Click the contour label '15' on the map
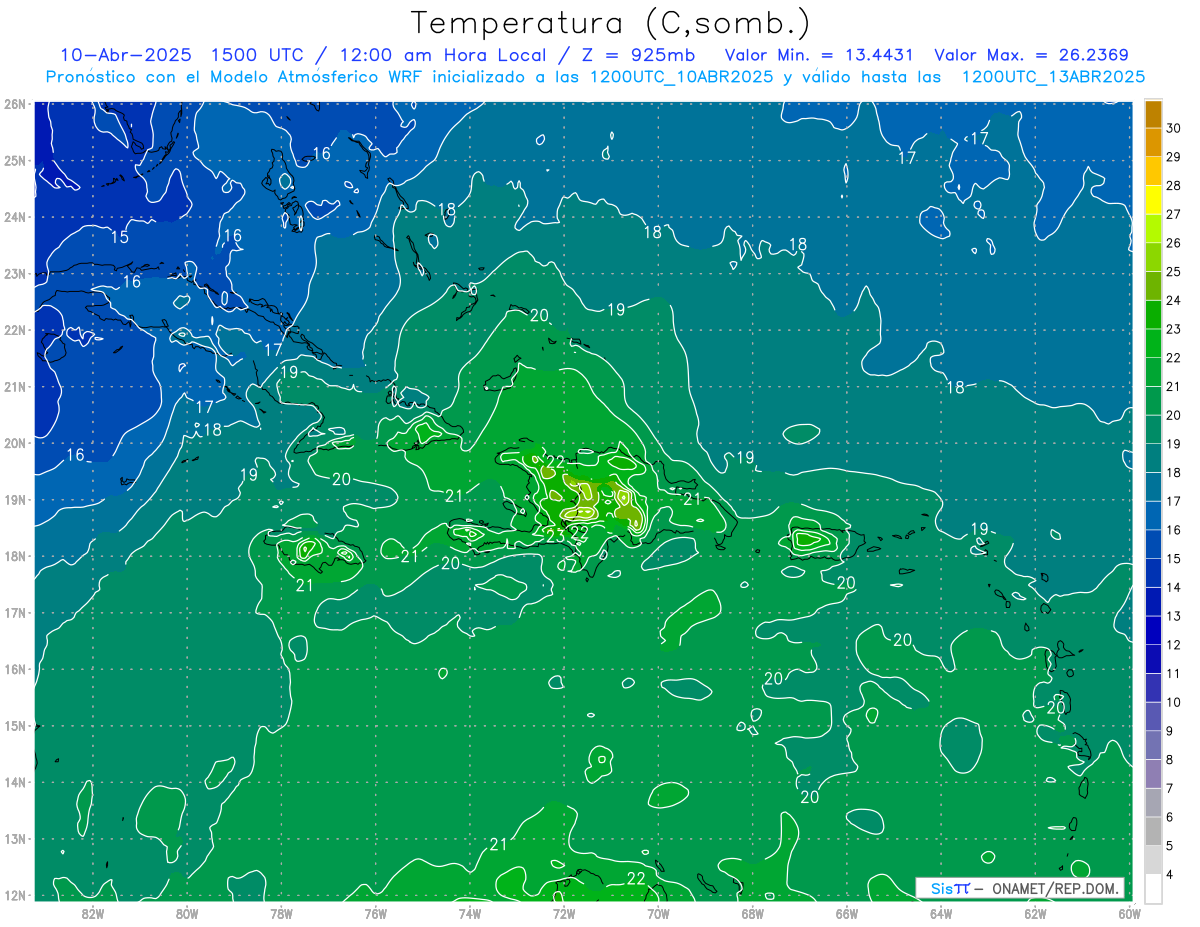1200x927 pixels. [120, 237]
